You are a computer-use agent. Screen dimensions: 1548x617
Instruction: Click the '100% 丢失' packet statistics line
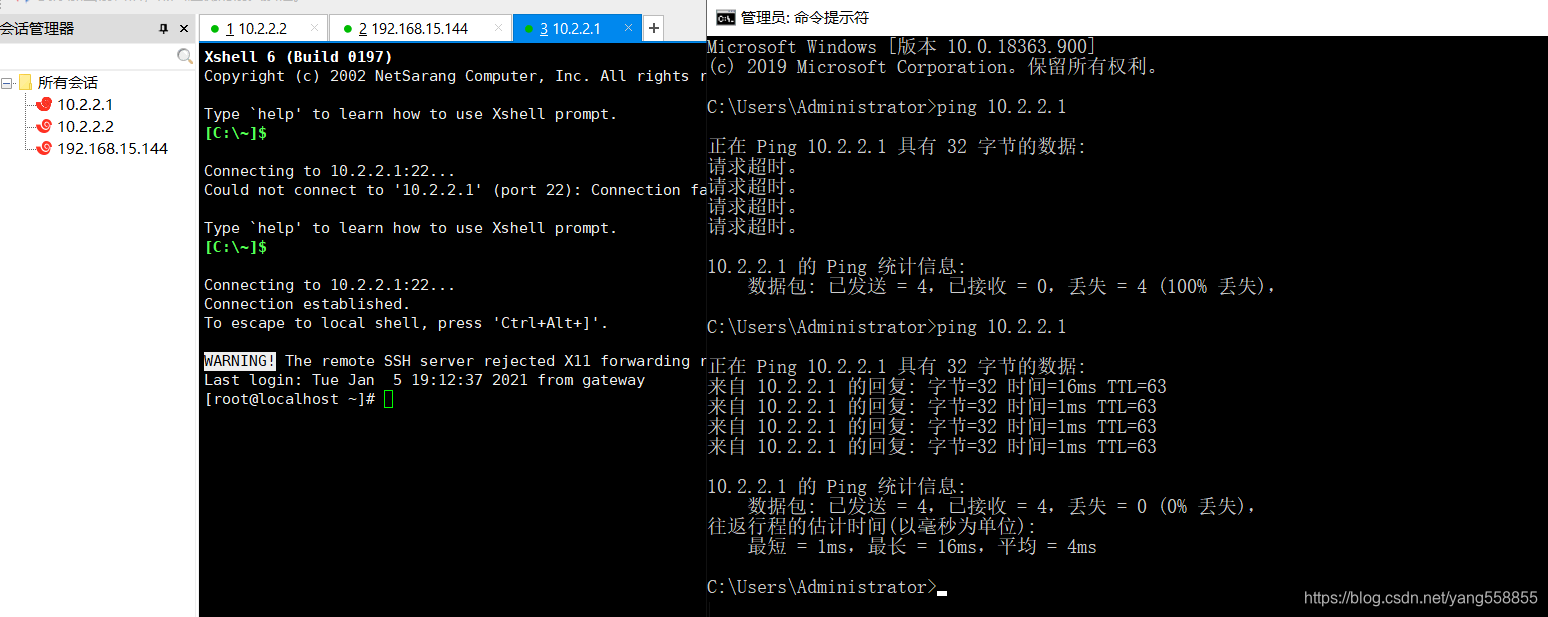1012,287
